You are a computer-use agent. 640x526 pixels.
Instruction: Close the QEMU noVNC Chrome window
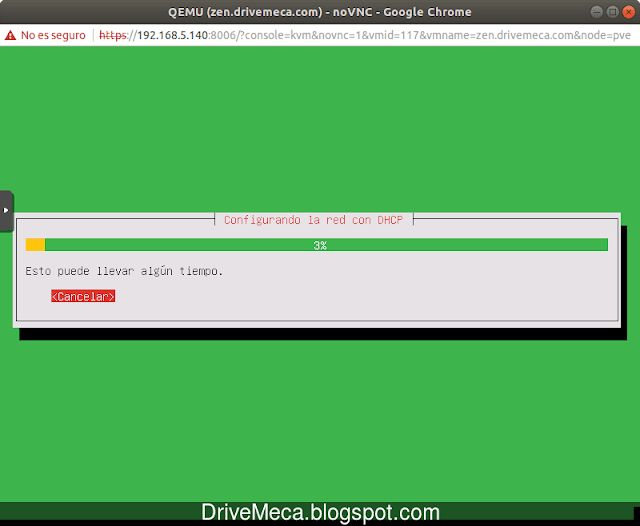pyautogui.click(x=628, y=12)
